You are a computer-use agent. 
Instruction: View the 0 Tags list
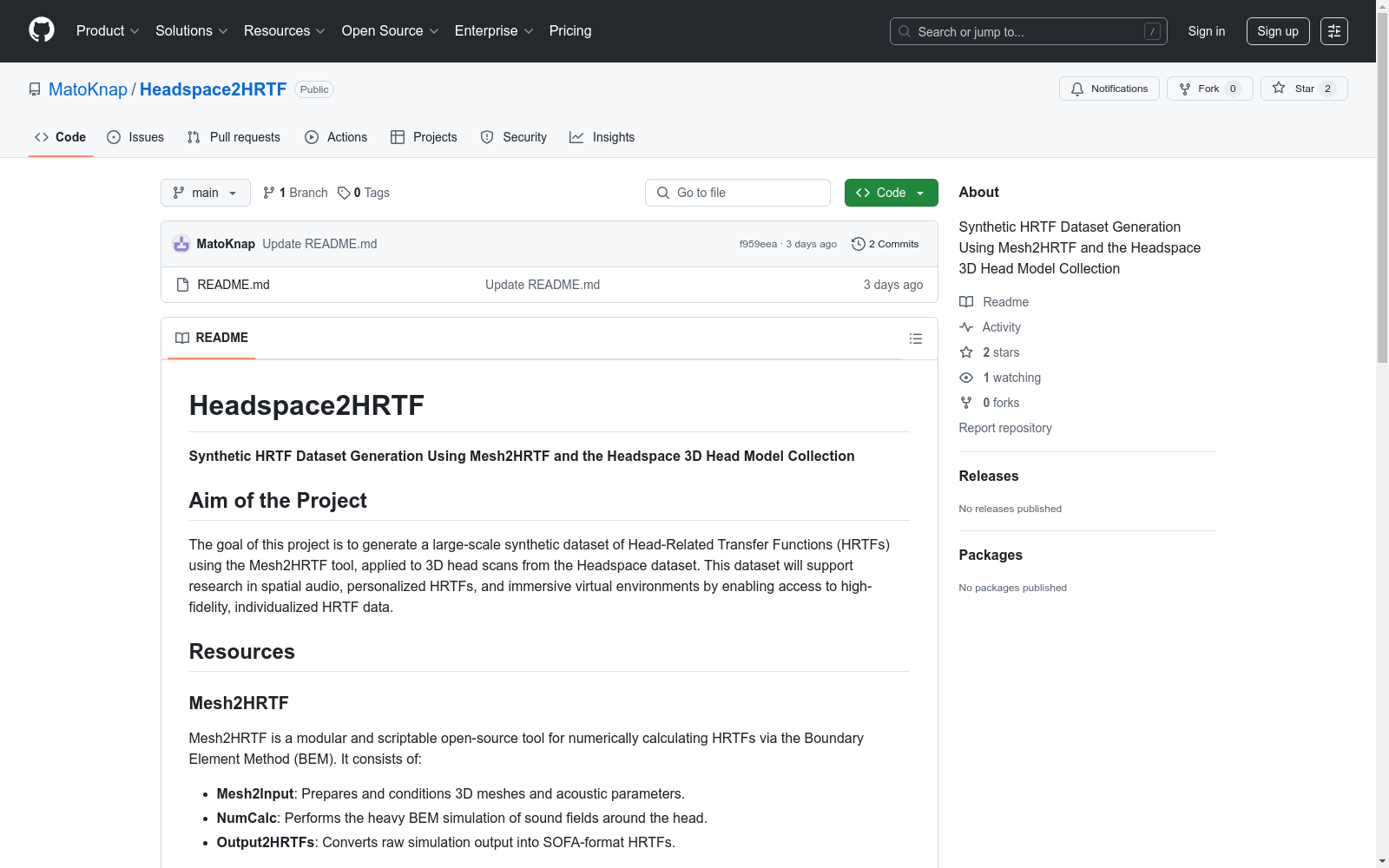click(364, 193)
